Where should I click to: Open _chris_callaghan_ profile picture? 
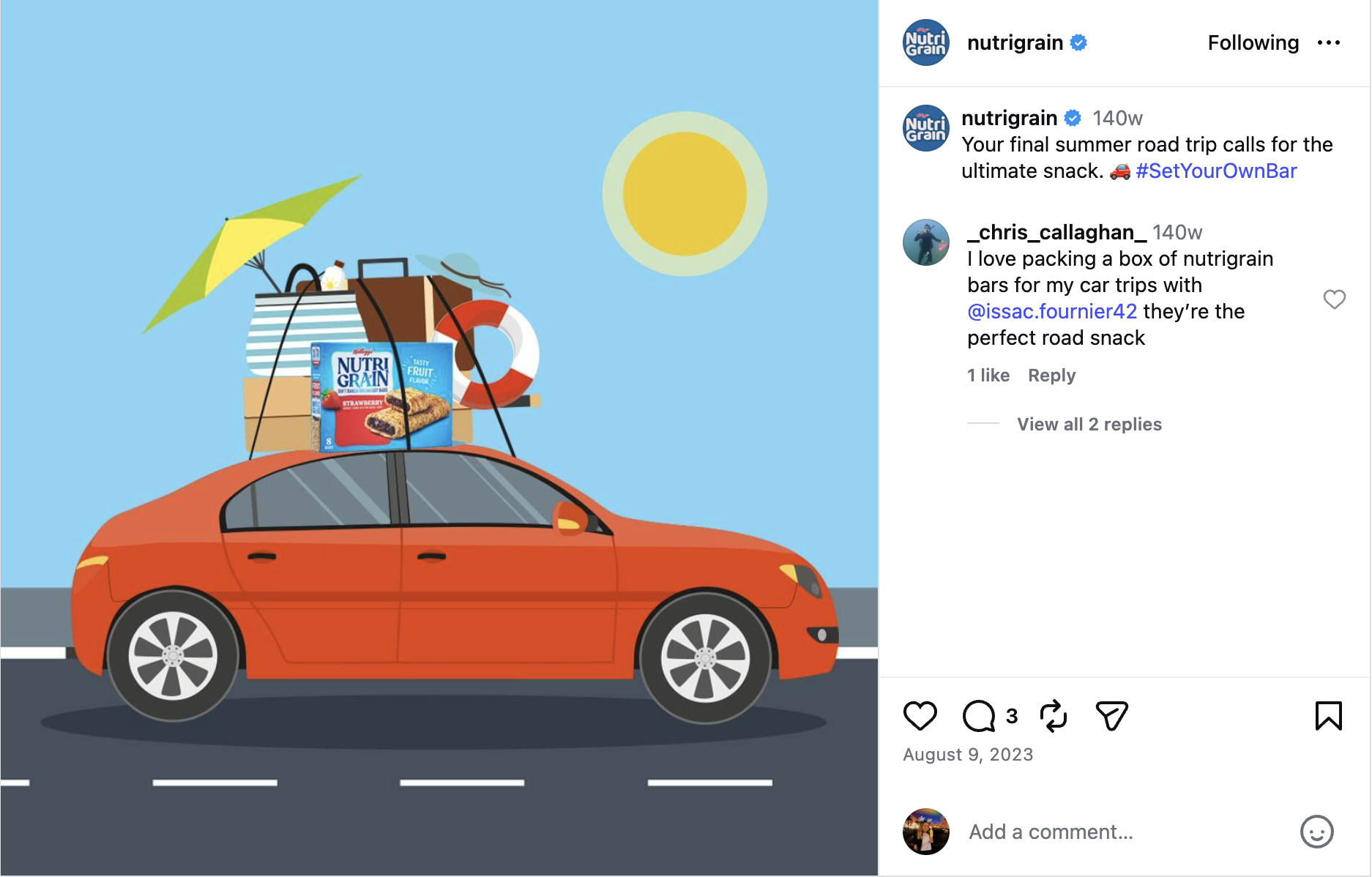tap(925, 242)
